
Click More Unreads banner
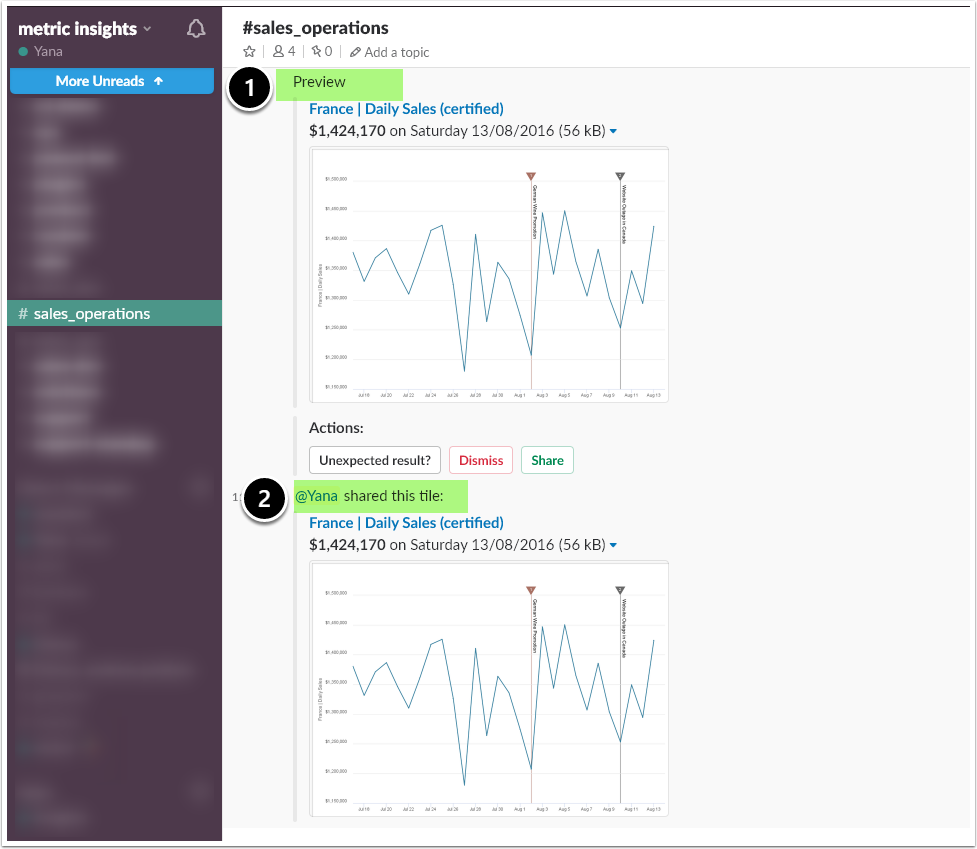pyautogui.click(x=112, y=81)
